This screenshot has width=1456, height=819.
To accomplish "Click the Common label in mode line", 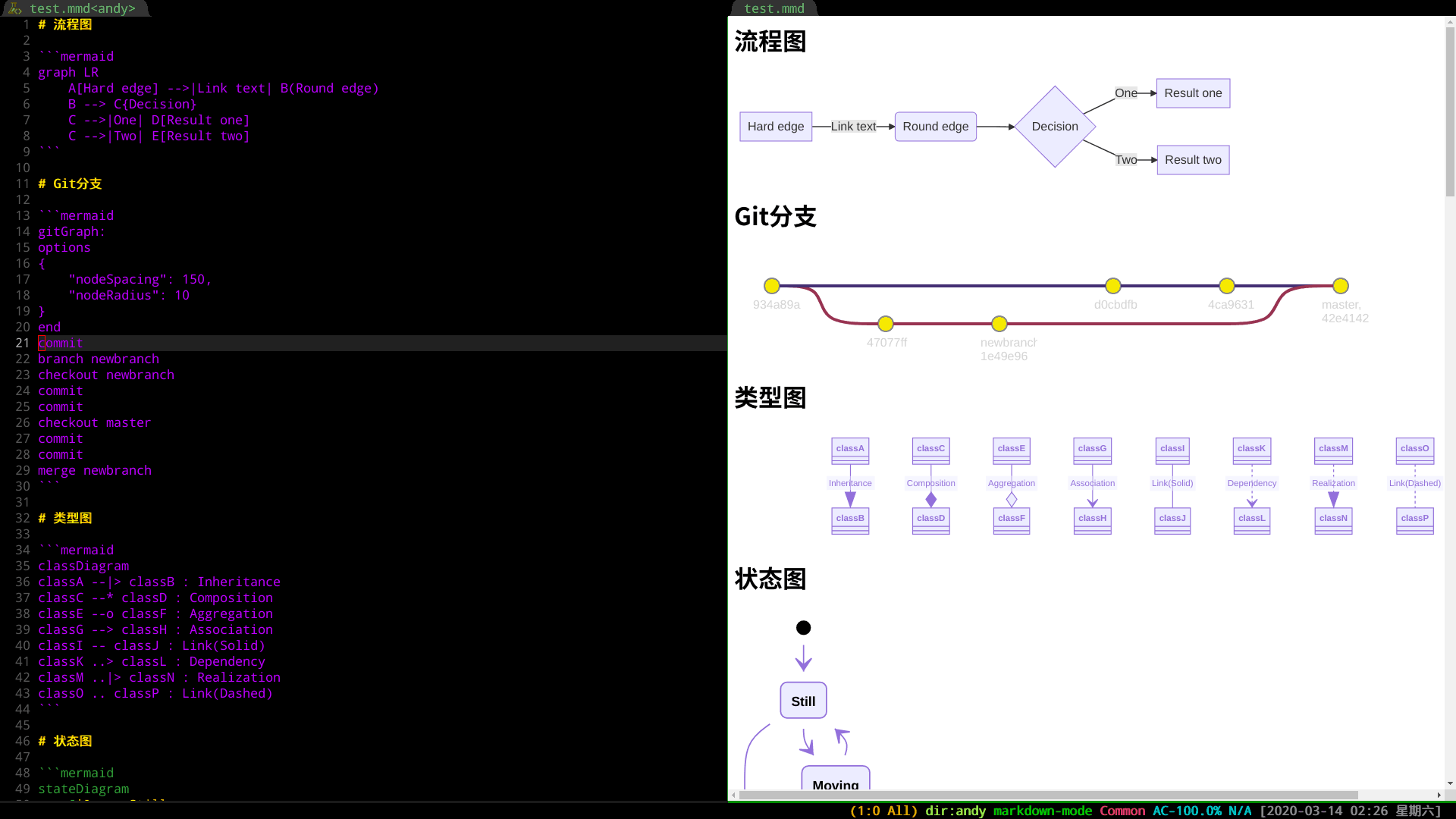I will click(1122, 811).
